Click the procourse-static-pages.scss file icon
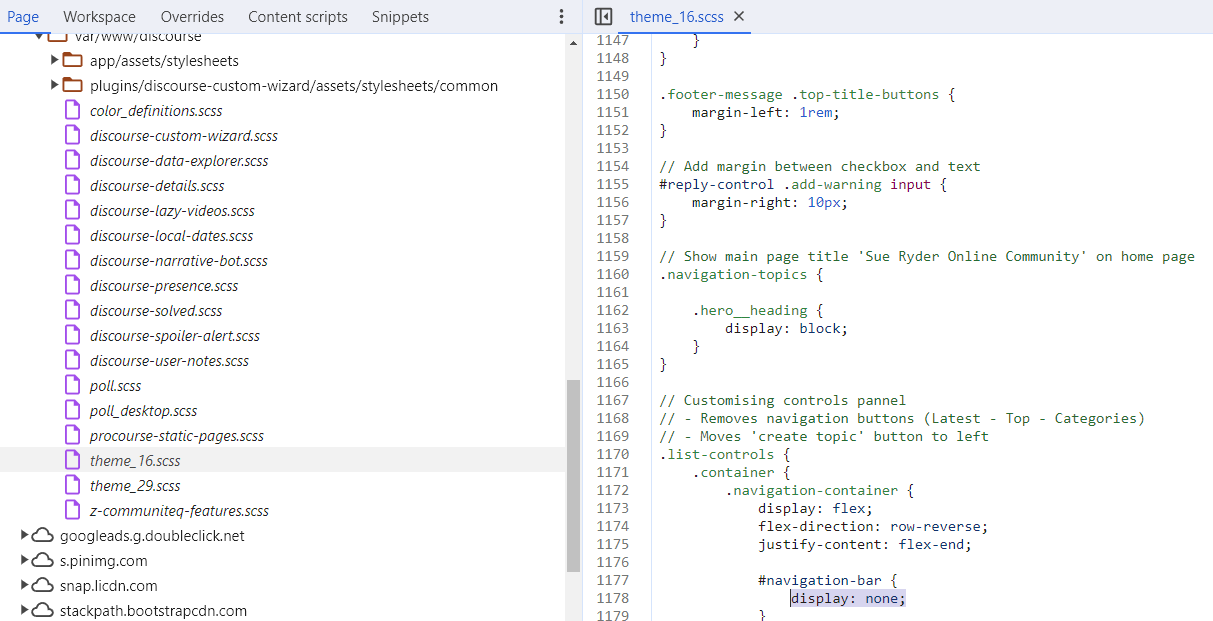Viewport: 1213px width, 621px height. point(71,435)
